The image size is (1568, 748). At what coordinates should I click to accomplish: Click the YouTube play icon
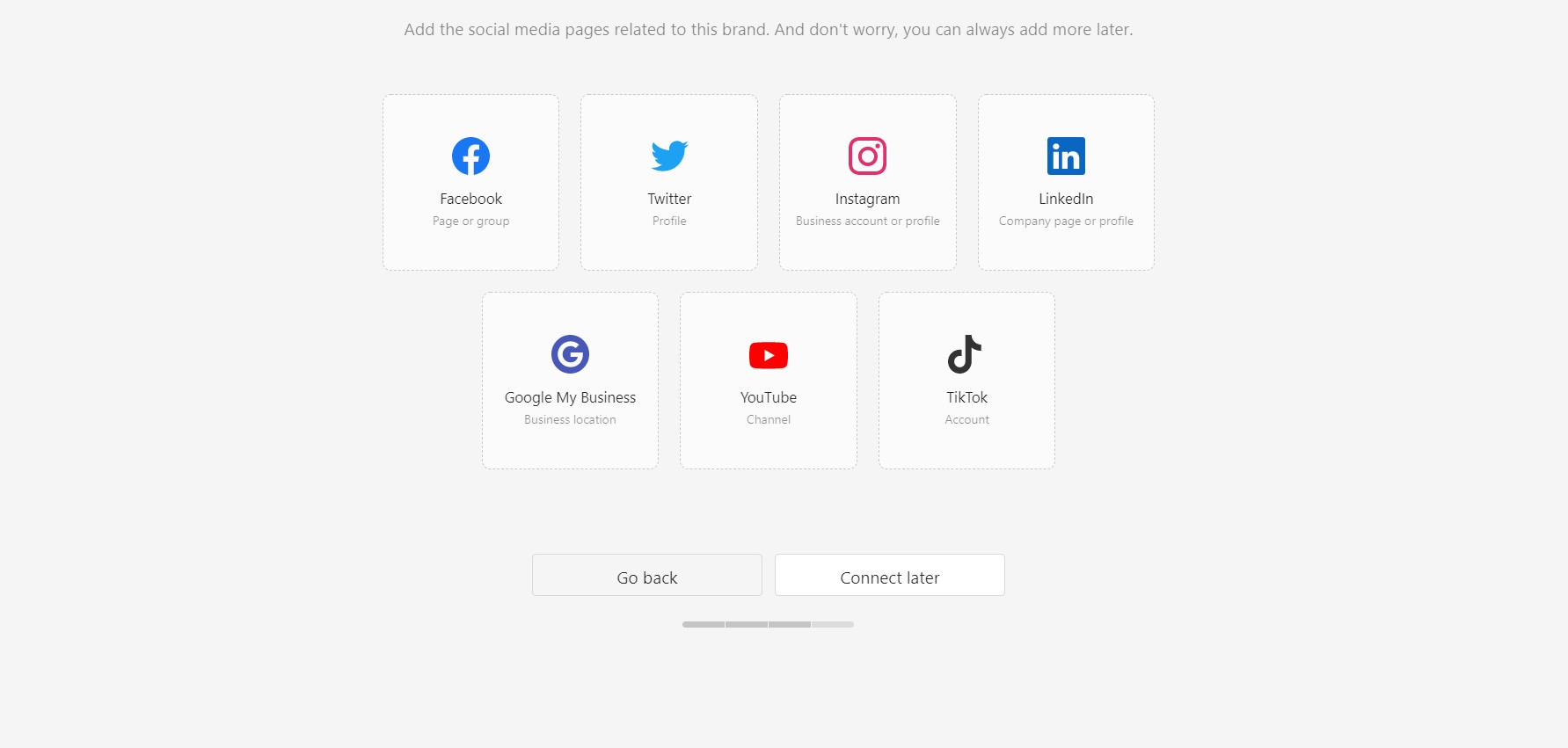(769, 355)
